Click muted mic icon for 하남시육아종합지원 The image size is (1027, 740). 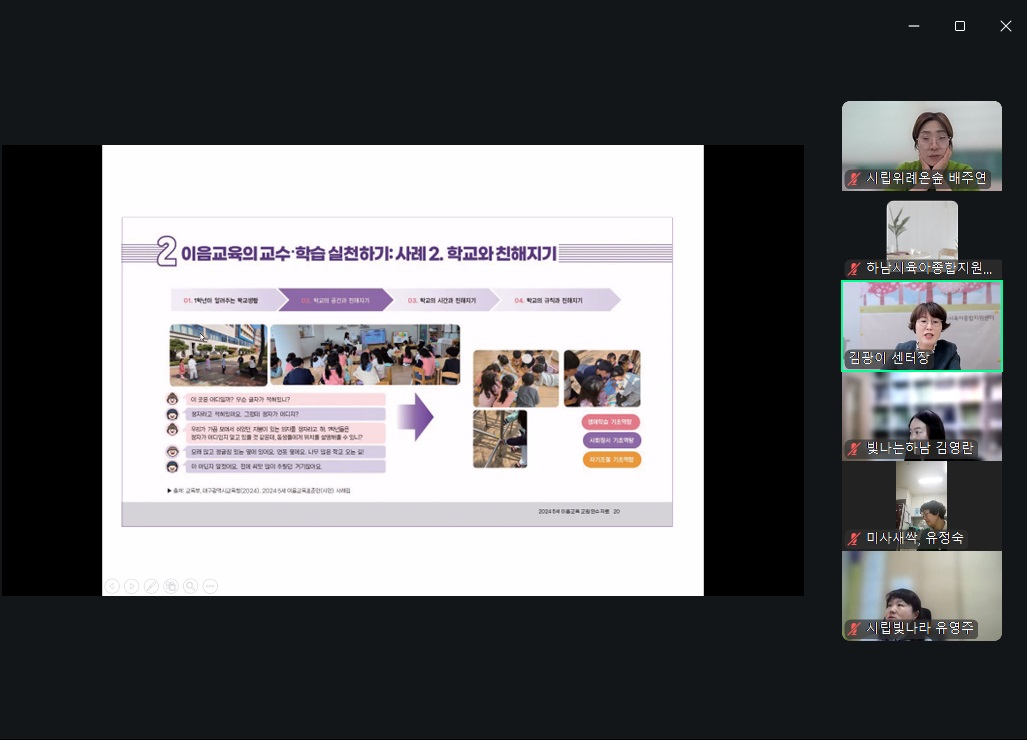[x=854, y=268]
